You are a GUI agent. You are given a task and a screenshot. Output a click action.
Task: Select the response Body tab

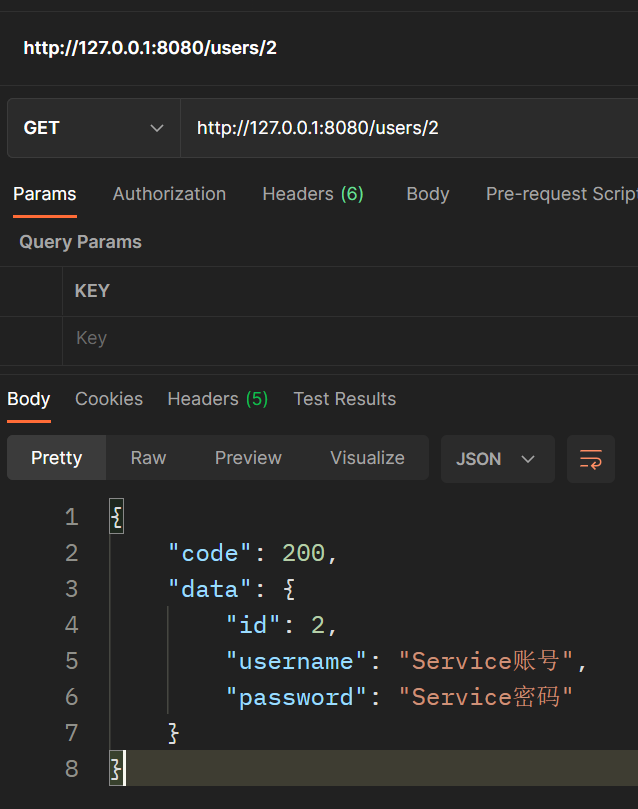tap(28, 399)
